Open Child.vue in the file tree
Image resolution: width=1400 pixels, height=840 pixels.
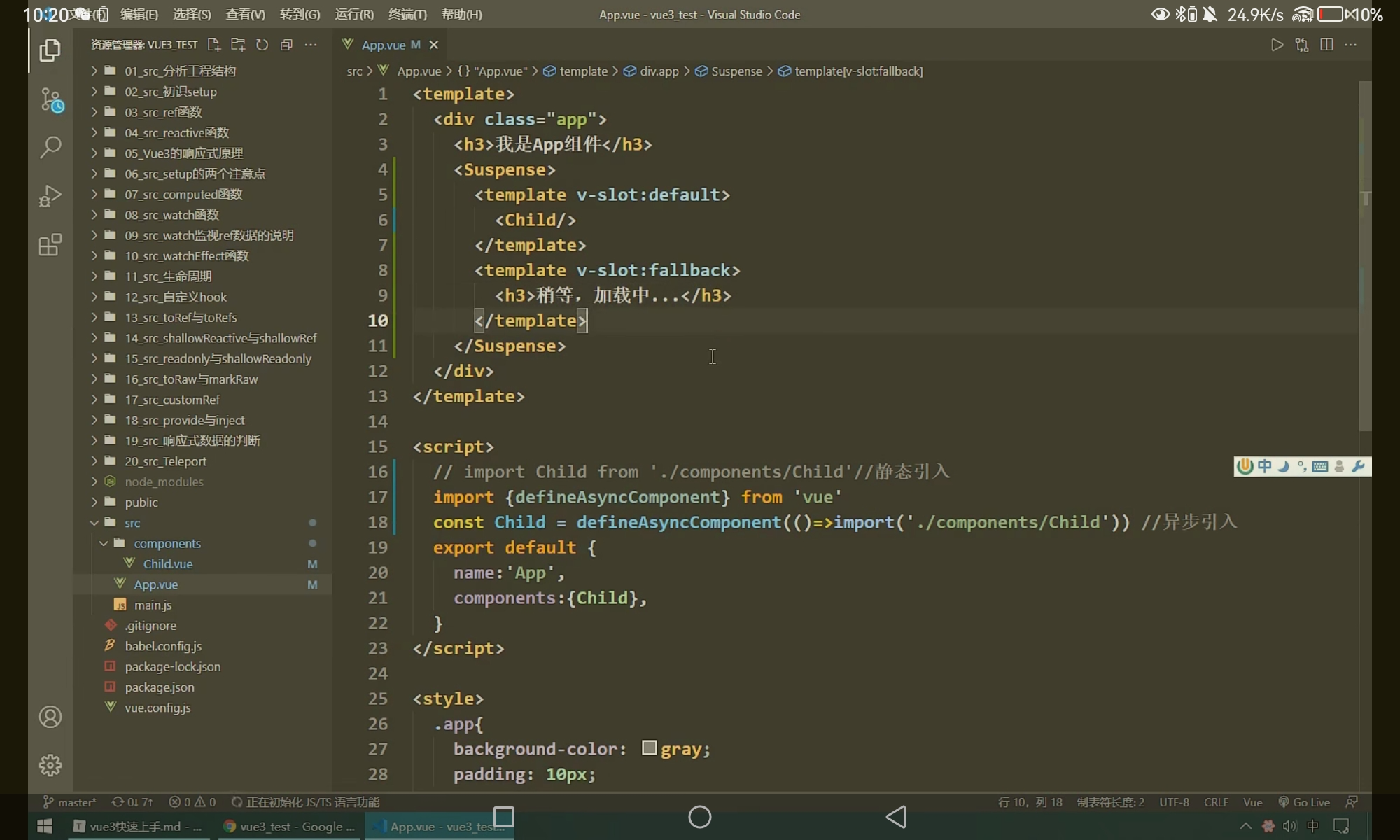[168, 564]
